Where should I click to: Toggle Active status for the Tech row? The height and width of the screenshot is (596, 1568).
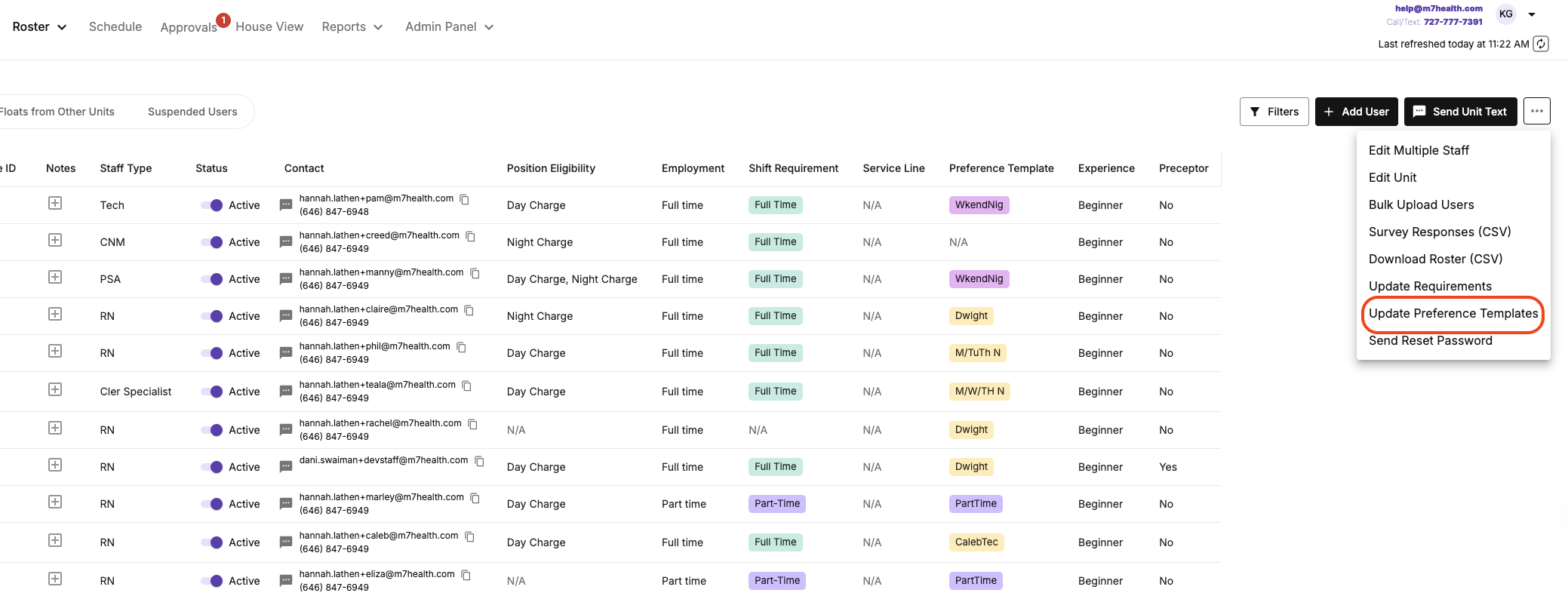[212, 205]
